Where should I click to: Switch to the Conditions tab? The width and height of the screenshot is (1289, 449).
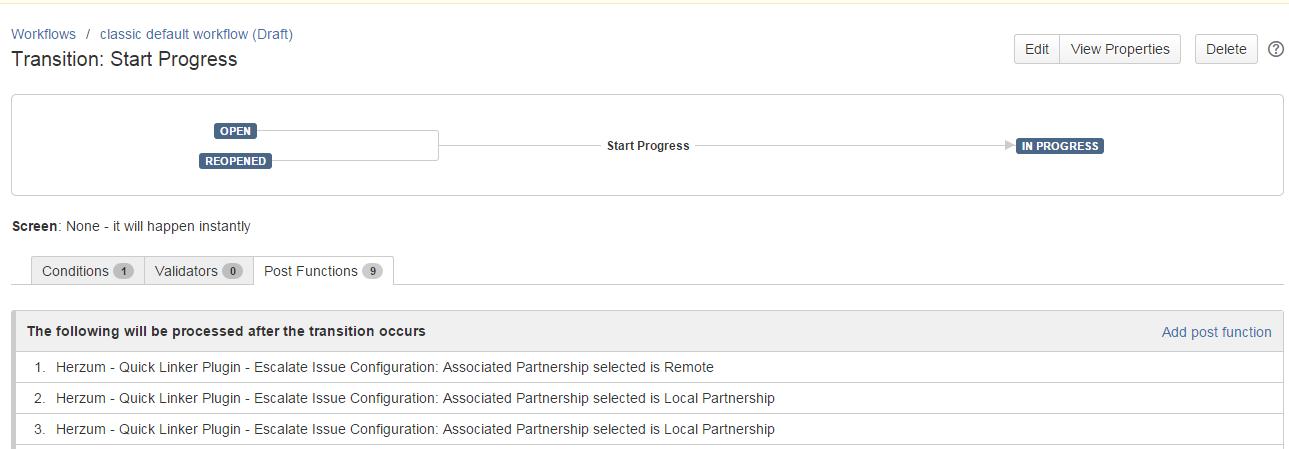click(x=75, y=271)
